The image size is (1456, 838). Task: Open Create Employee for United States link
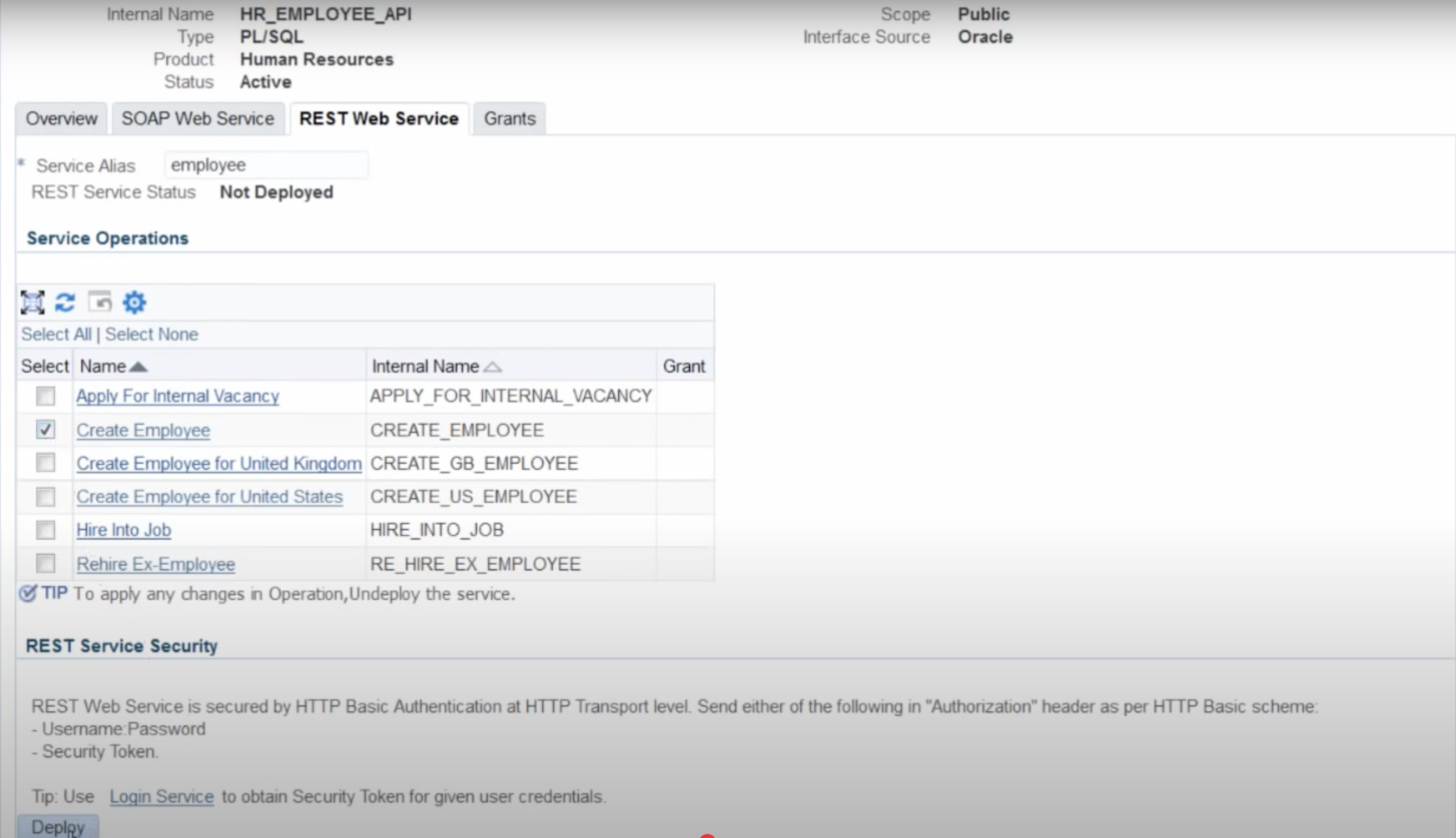click(209, 497)
